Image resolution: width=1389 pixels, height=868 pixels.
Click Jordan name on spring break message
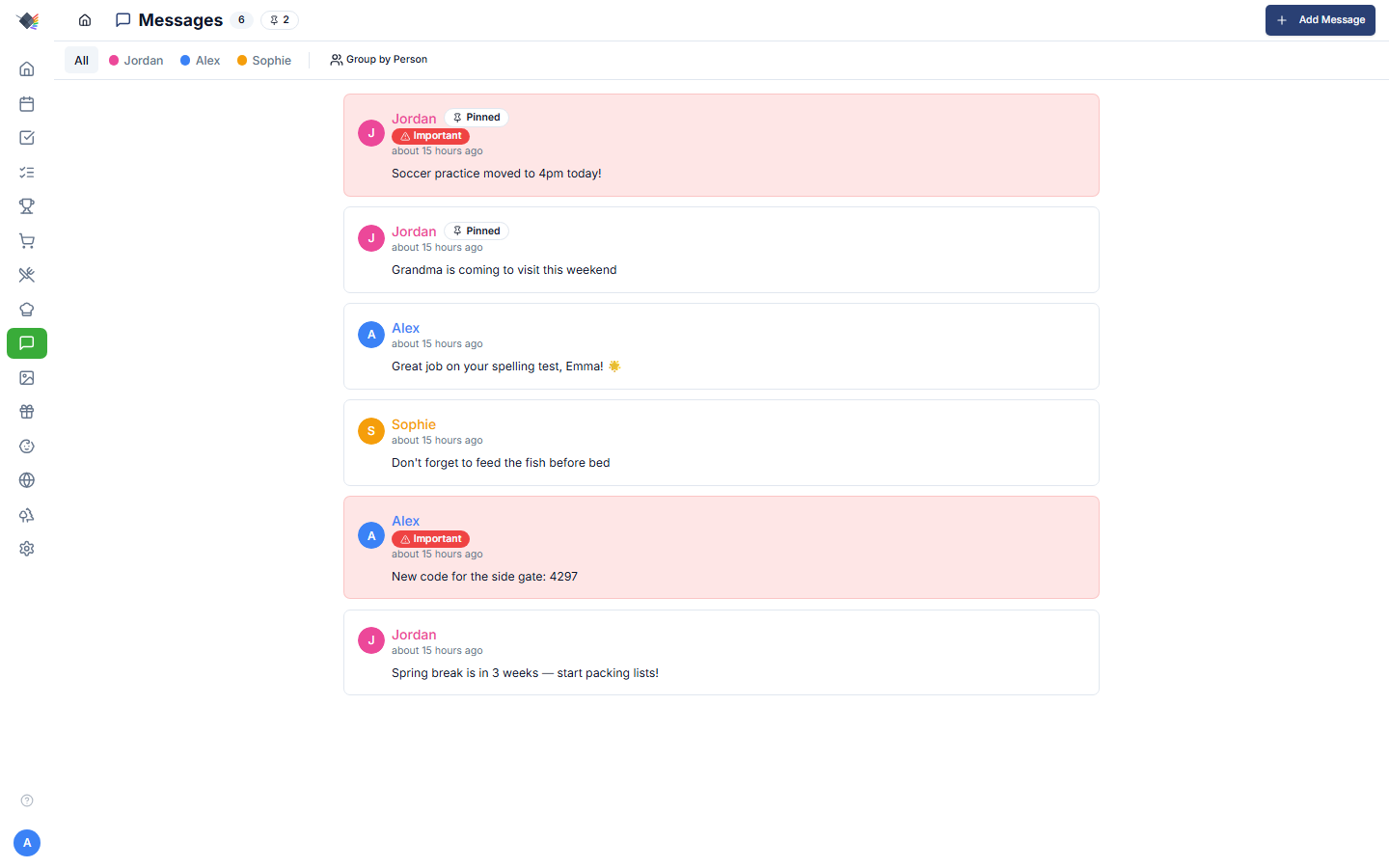click(x=414, y=635)
